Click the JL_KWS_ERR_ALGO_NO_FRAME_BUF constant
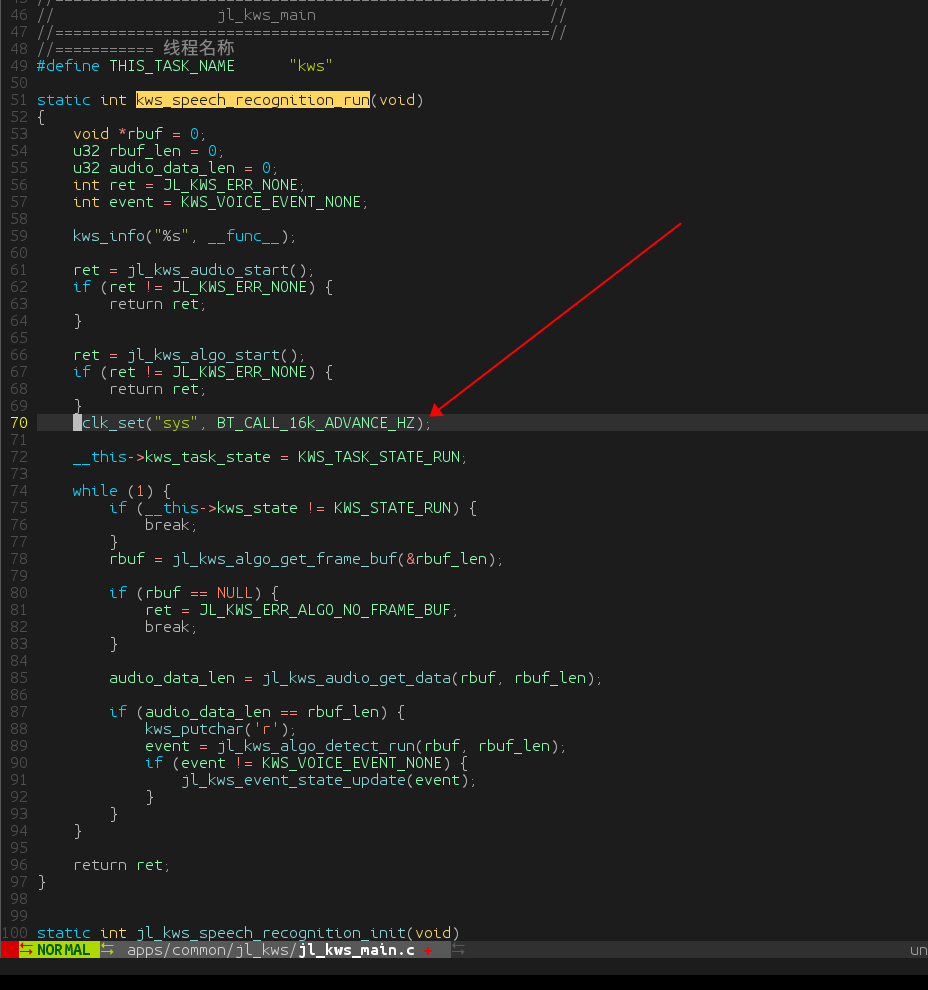This screenshot has width=928, height=990. coord(325,610)
